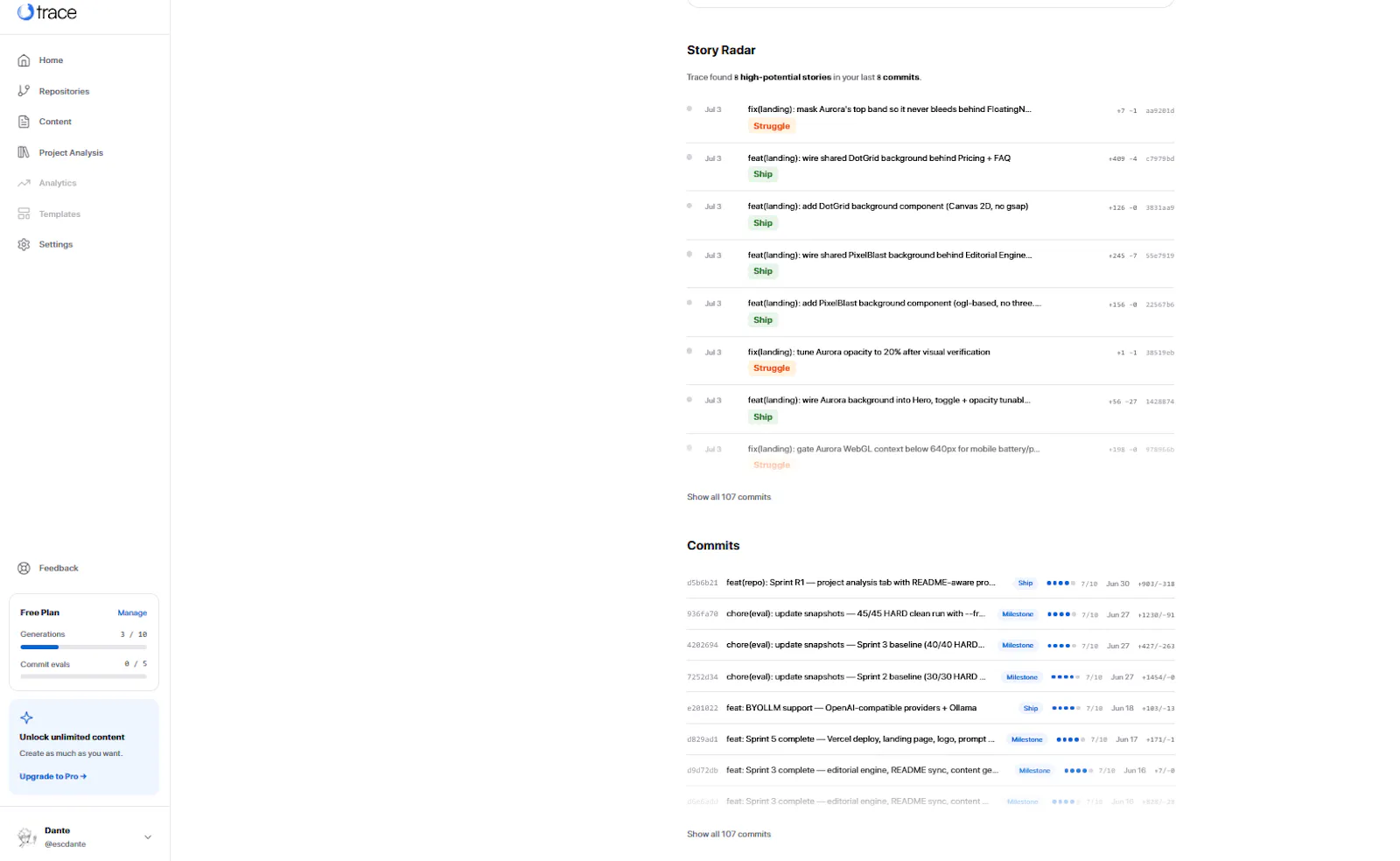Click the Settings gear icon

24,244
